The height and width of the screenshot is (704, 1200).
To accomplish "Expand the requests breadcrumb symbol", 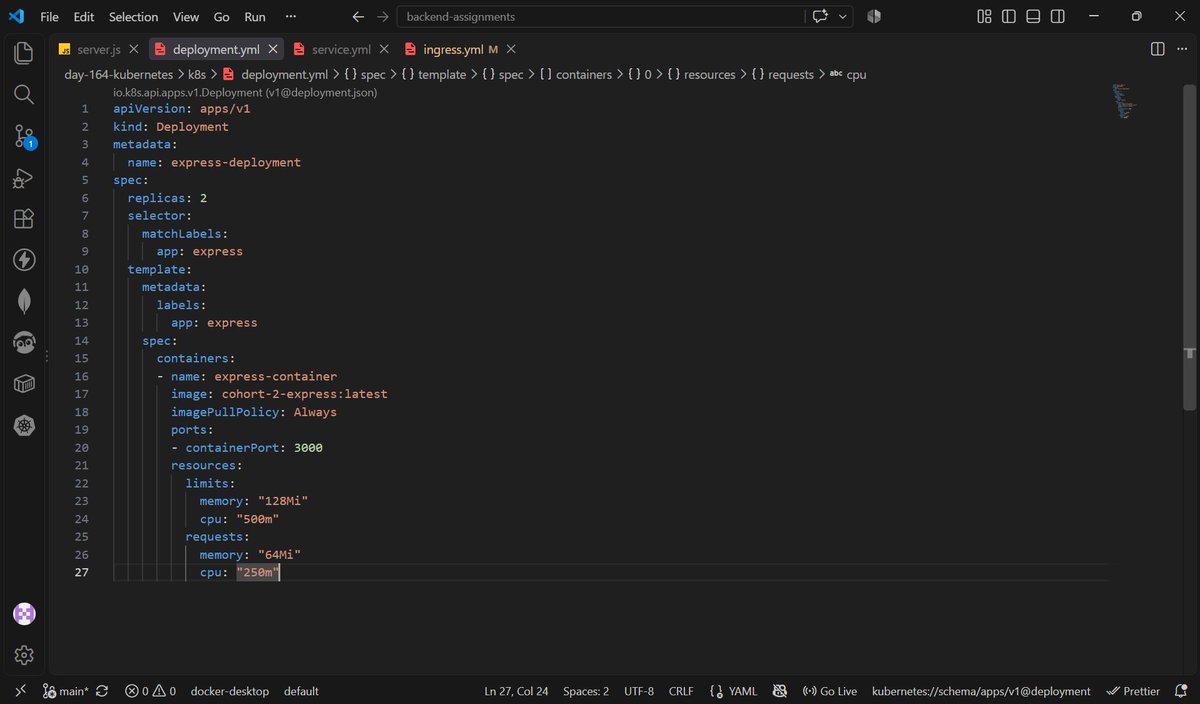I will [782, 74].
